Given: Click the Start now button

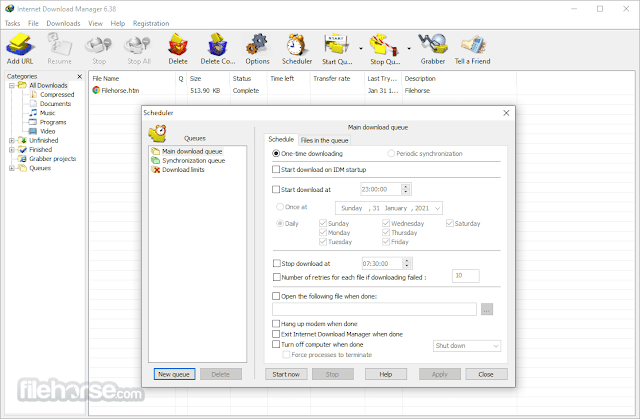Looking at the screenshot, I should pyautogui.click(x=286, y=374).
